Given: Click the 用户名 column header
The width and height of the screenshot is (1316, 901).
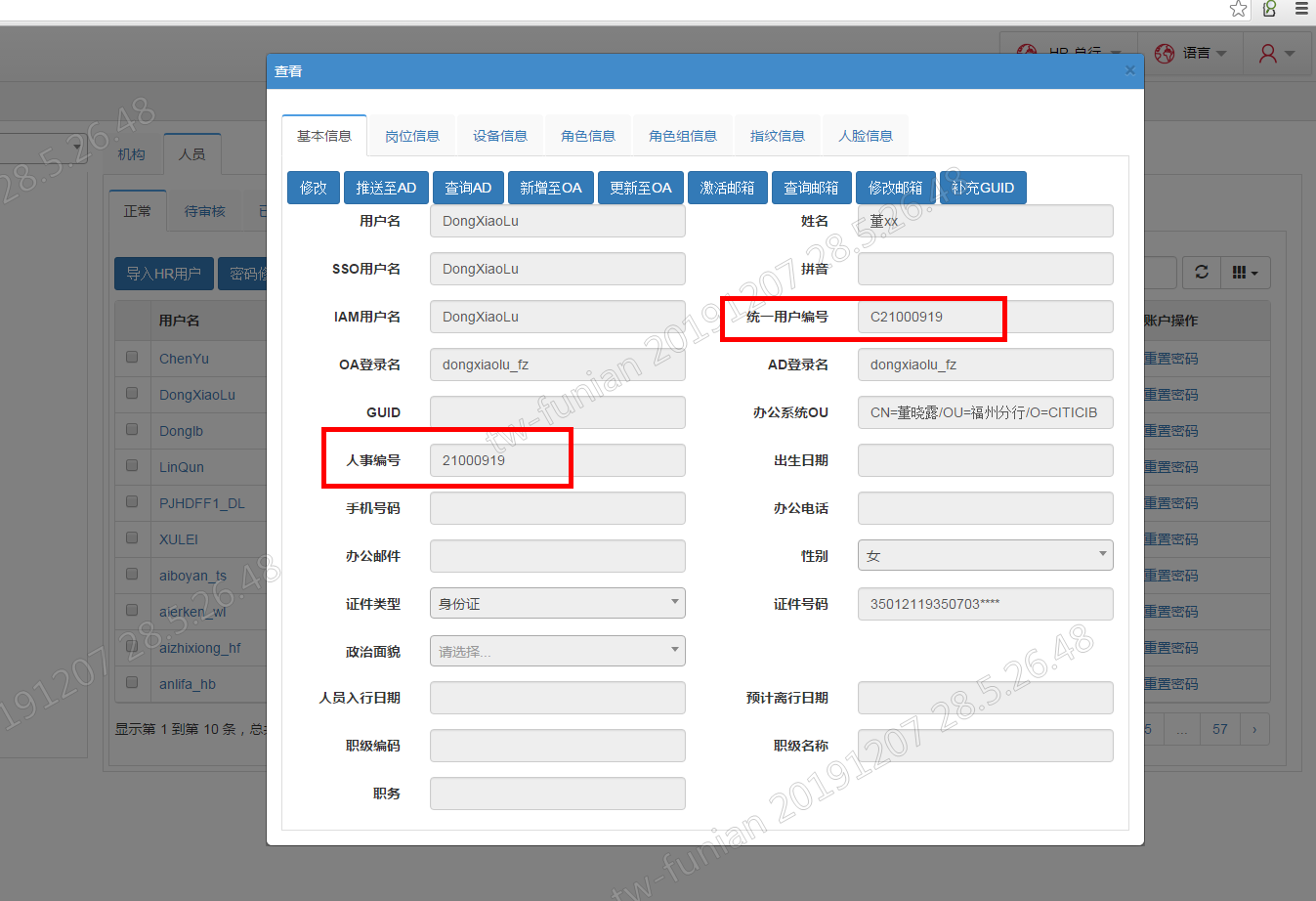Looking at the screenshot, I should [x=179, y=321].
